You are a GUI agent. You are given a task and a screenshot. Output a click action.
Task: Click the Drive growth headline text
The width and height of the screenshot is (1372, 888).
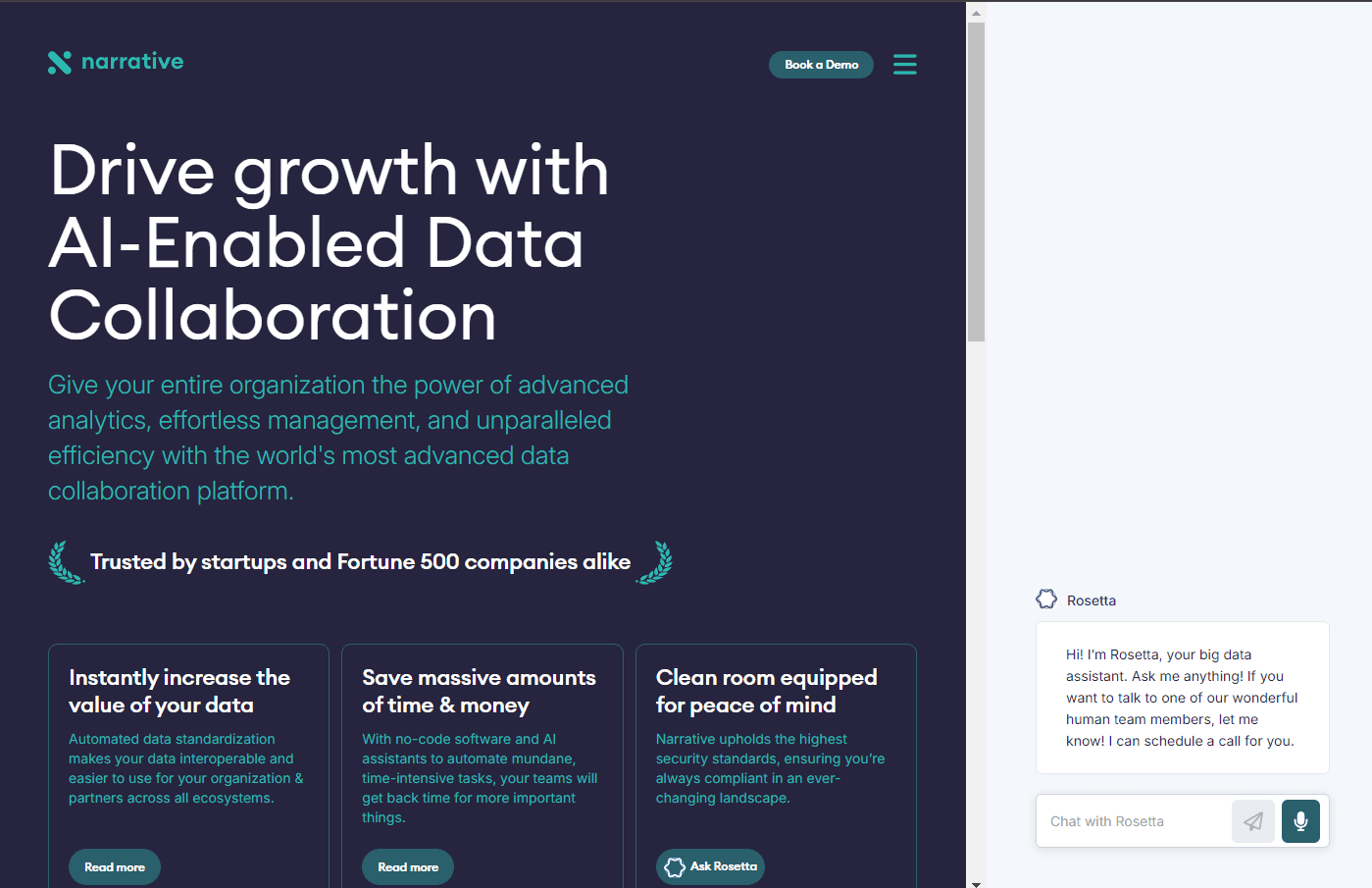(330, 242)
